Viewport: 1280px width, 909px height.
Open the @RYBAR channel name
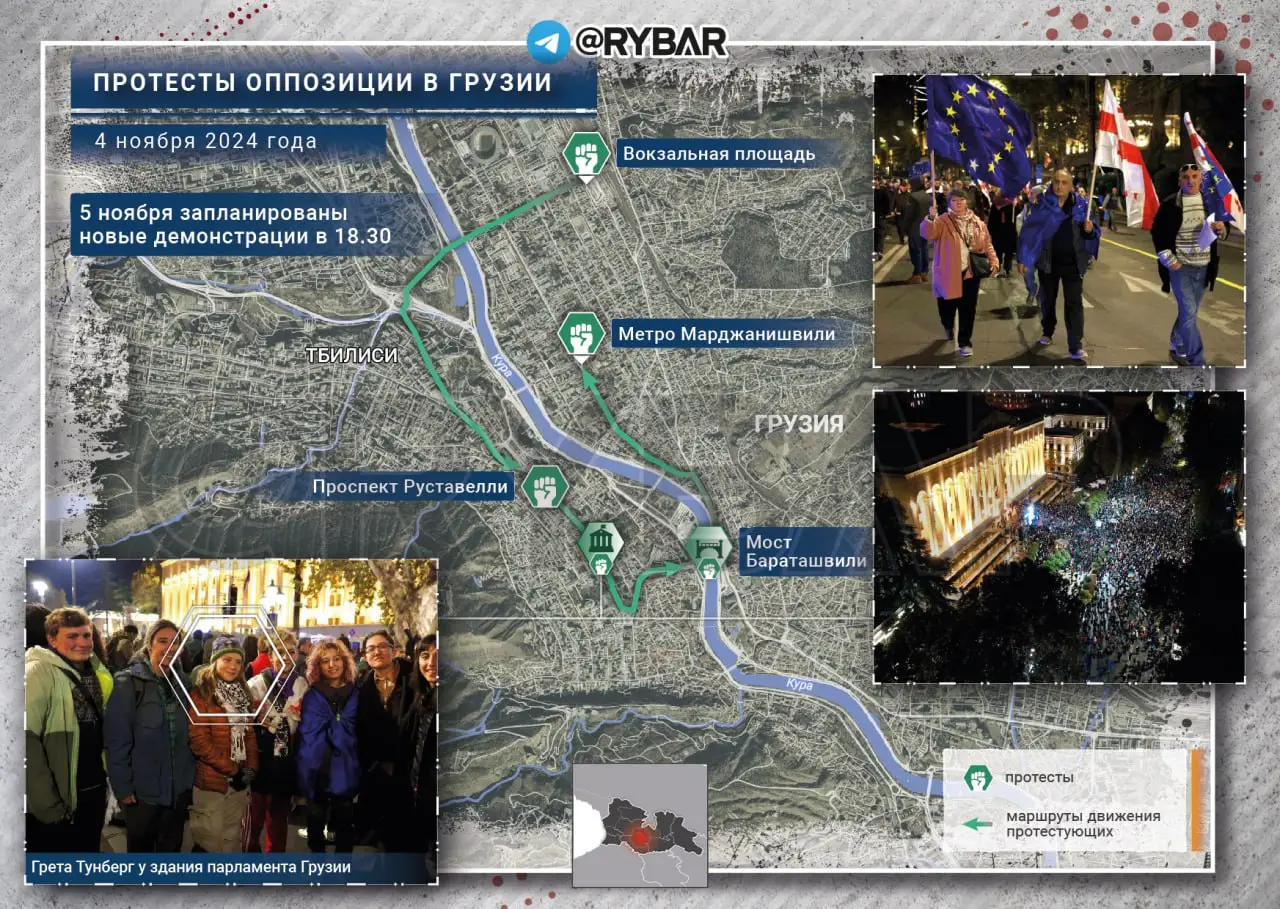coord(650,42)
